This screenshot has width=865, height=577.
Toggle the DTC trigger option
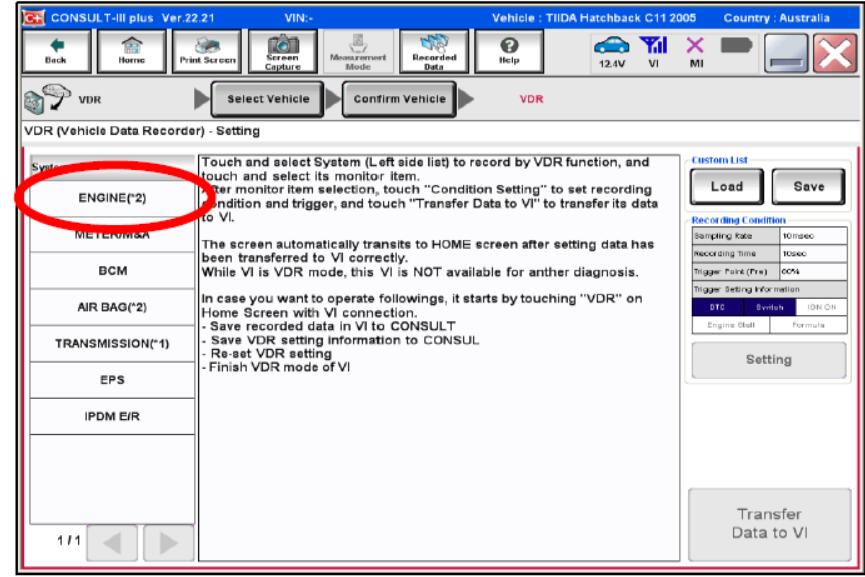[717, 307]
